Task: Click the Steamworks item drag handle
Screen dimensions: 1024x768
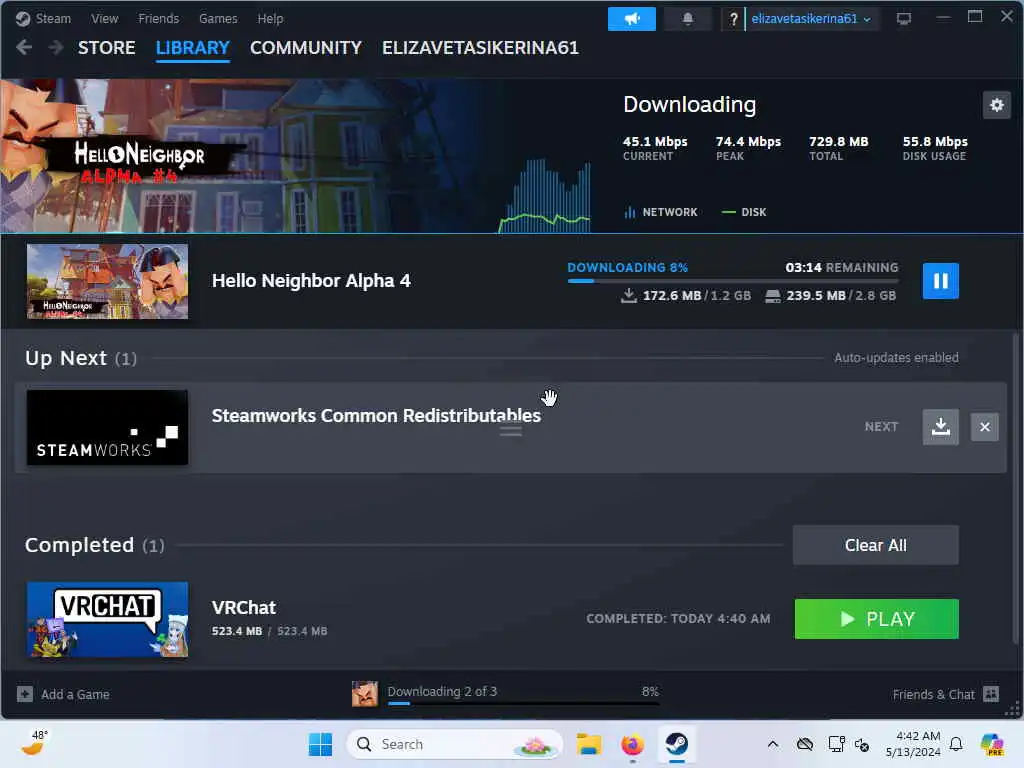Action: [511, 431]
